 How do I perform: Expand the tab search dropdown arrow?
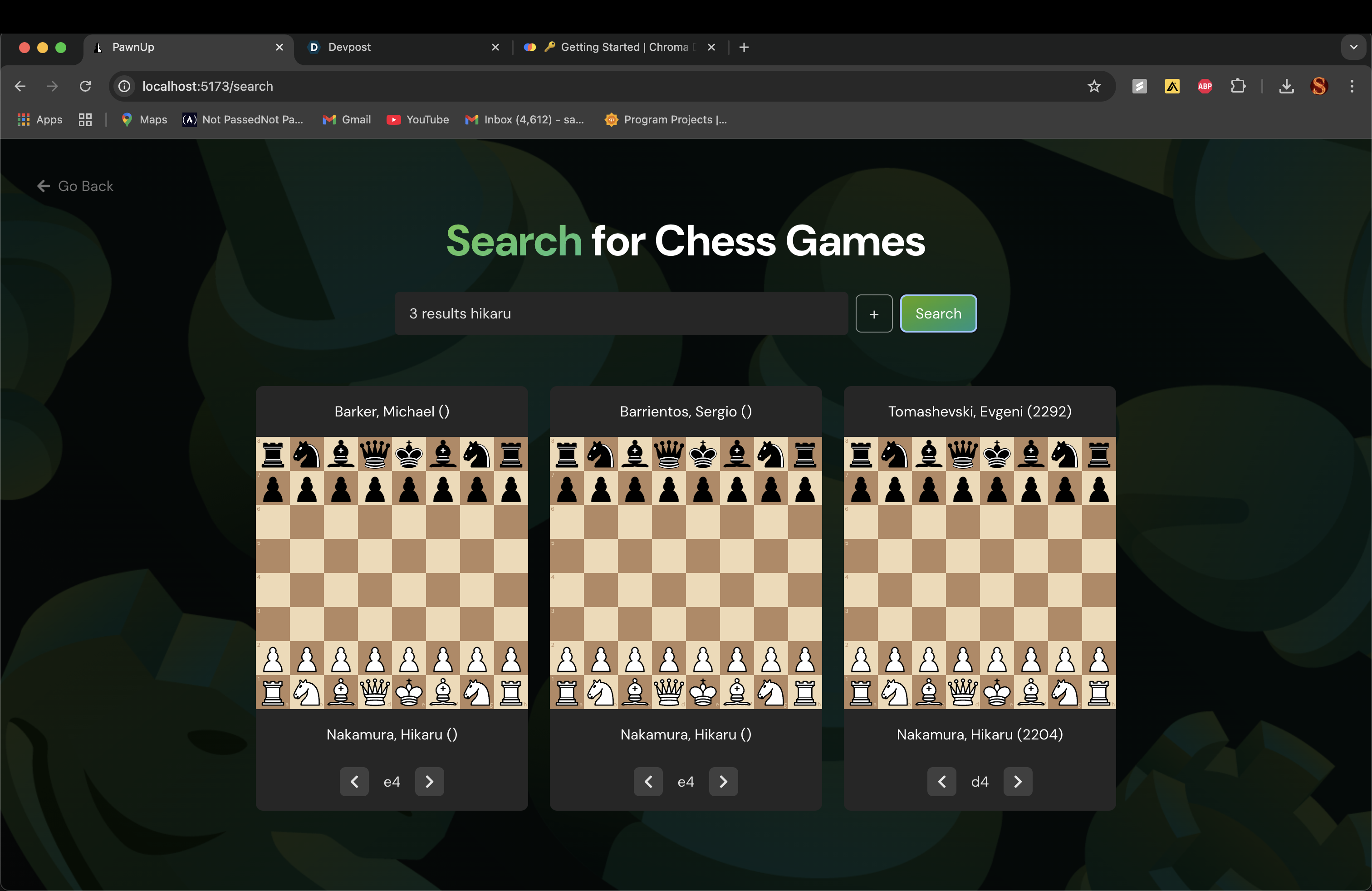[x=1353, y=47]
